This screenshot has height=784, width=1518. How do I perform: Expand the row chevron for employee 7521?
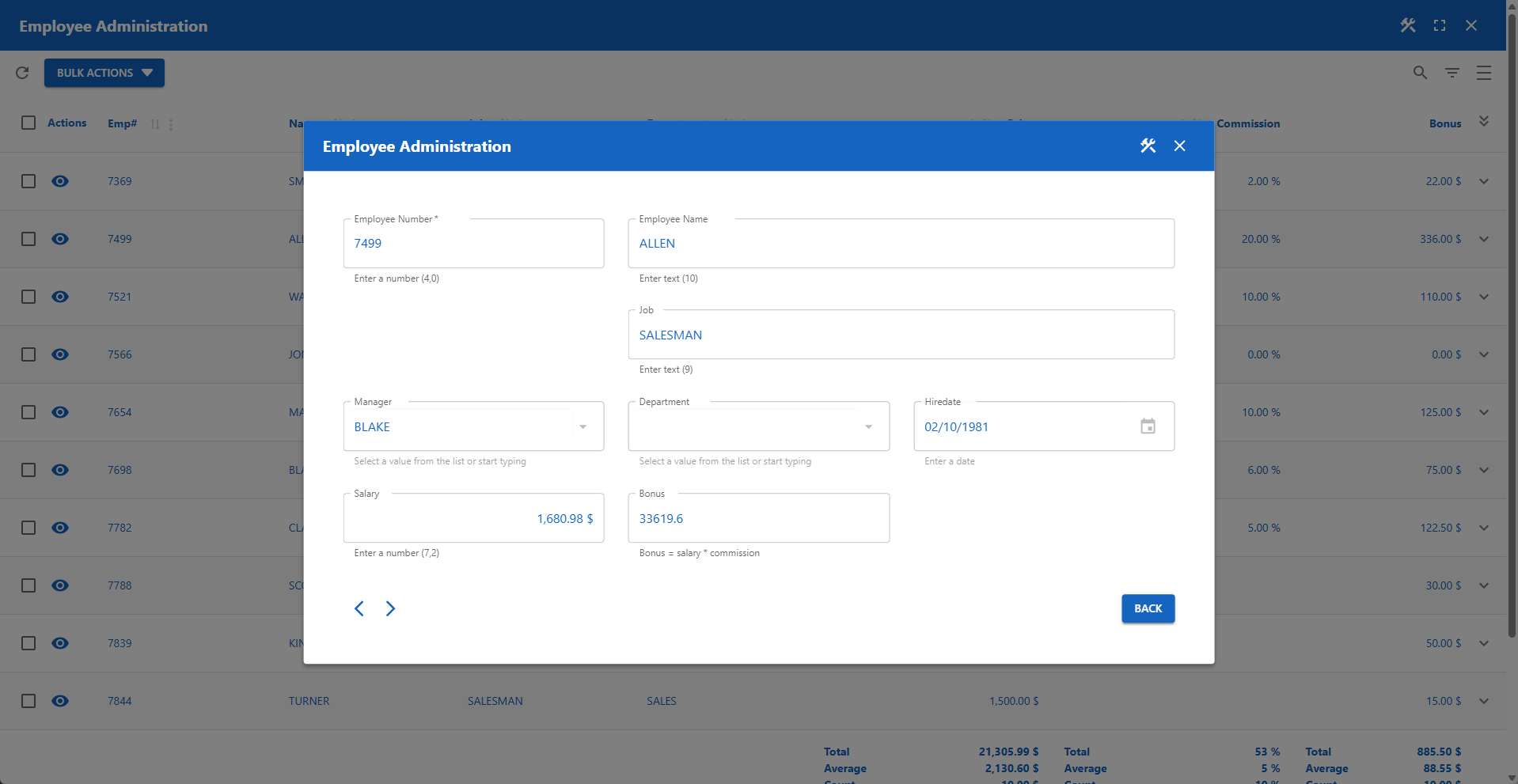click(x=1483, y=297)
